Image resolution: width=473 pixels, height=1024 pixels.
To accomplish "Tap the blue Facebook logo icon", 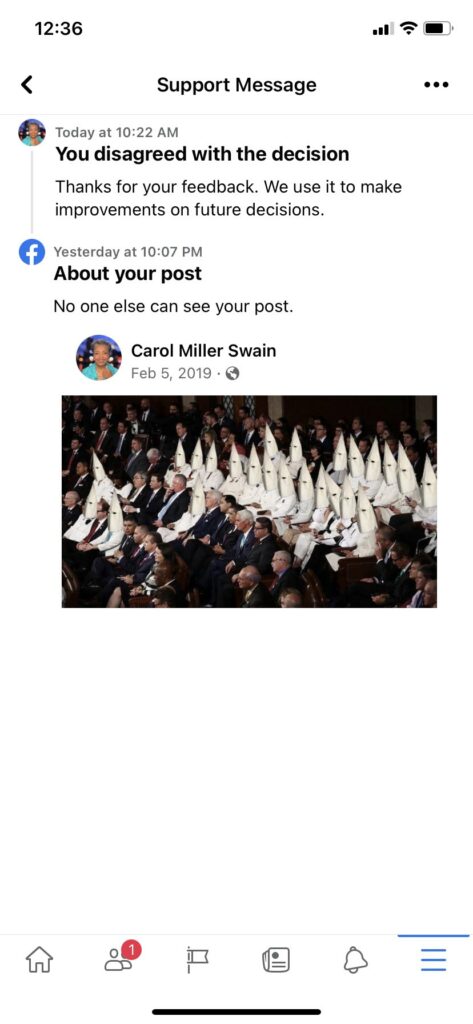I will pos(31,252).
